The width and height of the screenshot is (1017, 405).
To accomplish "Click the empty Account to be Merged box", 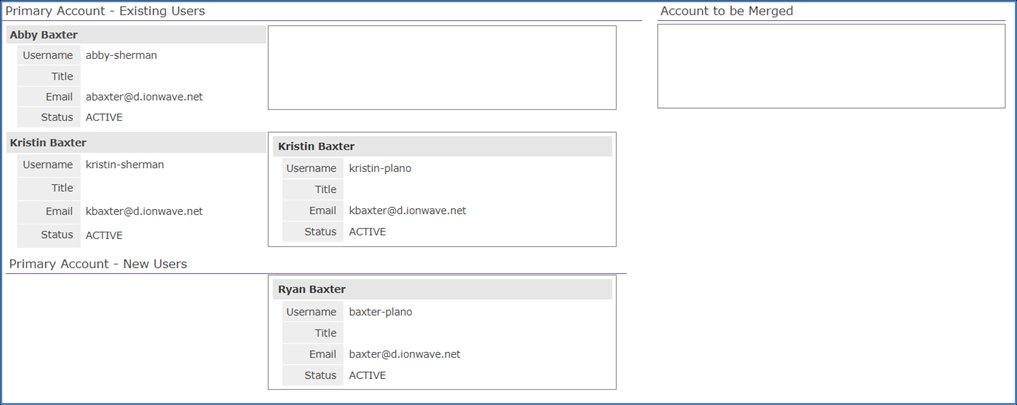I will 831,66.
